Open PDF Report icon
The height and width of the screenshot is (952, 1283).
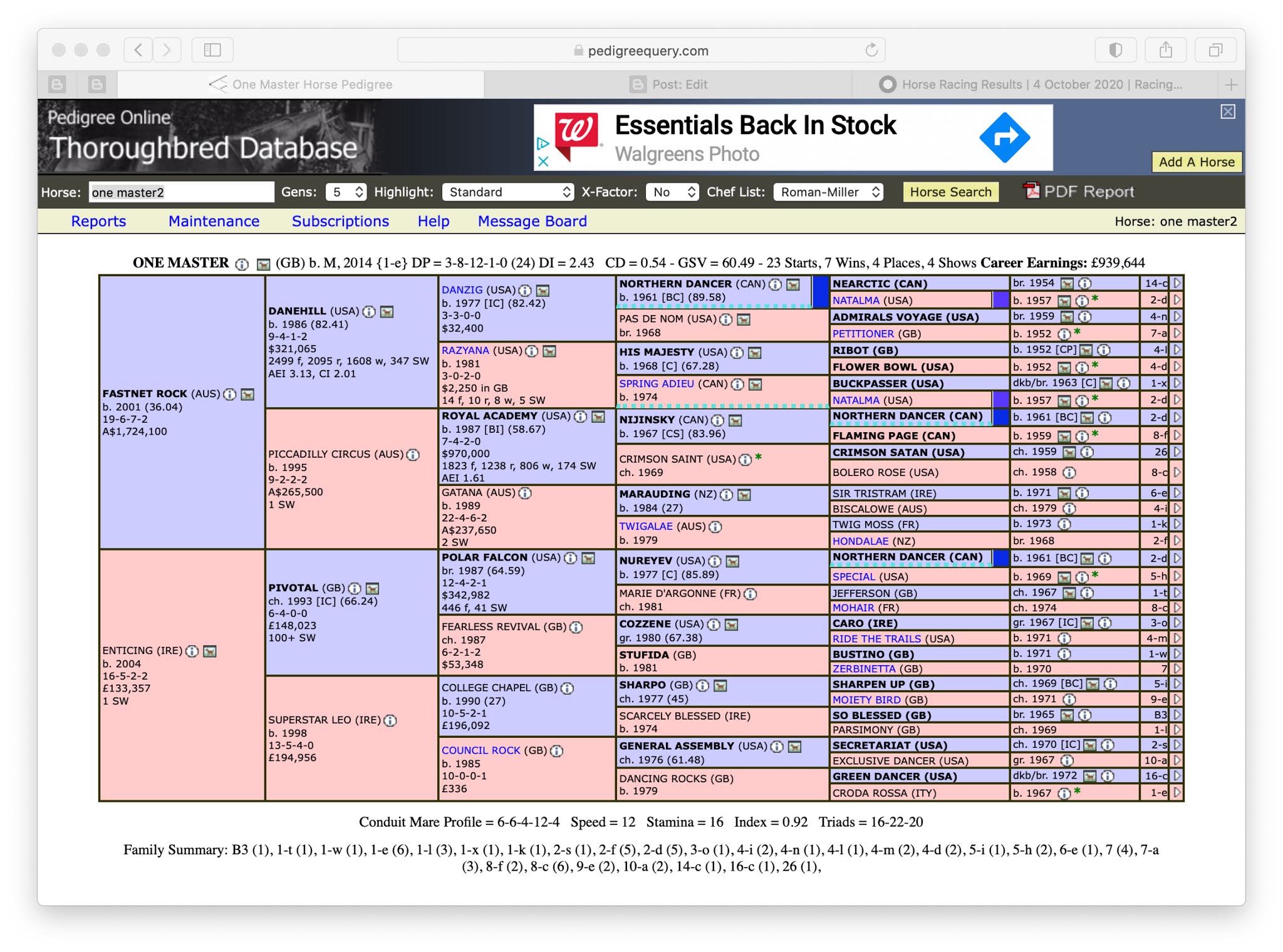coord(1031,191)
